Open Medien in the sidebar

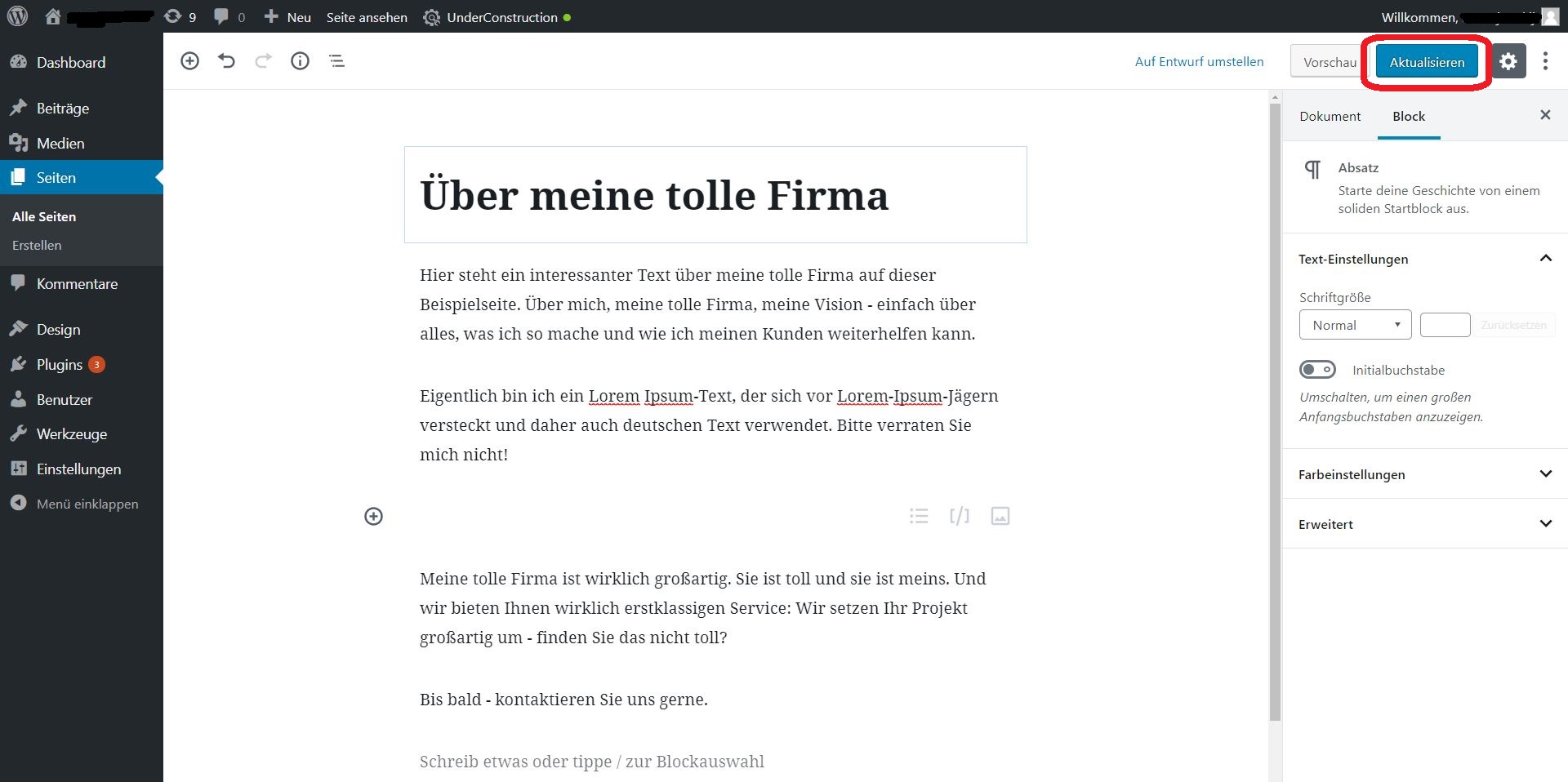click(x=82, y=143)
